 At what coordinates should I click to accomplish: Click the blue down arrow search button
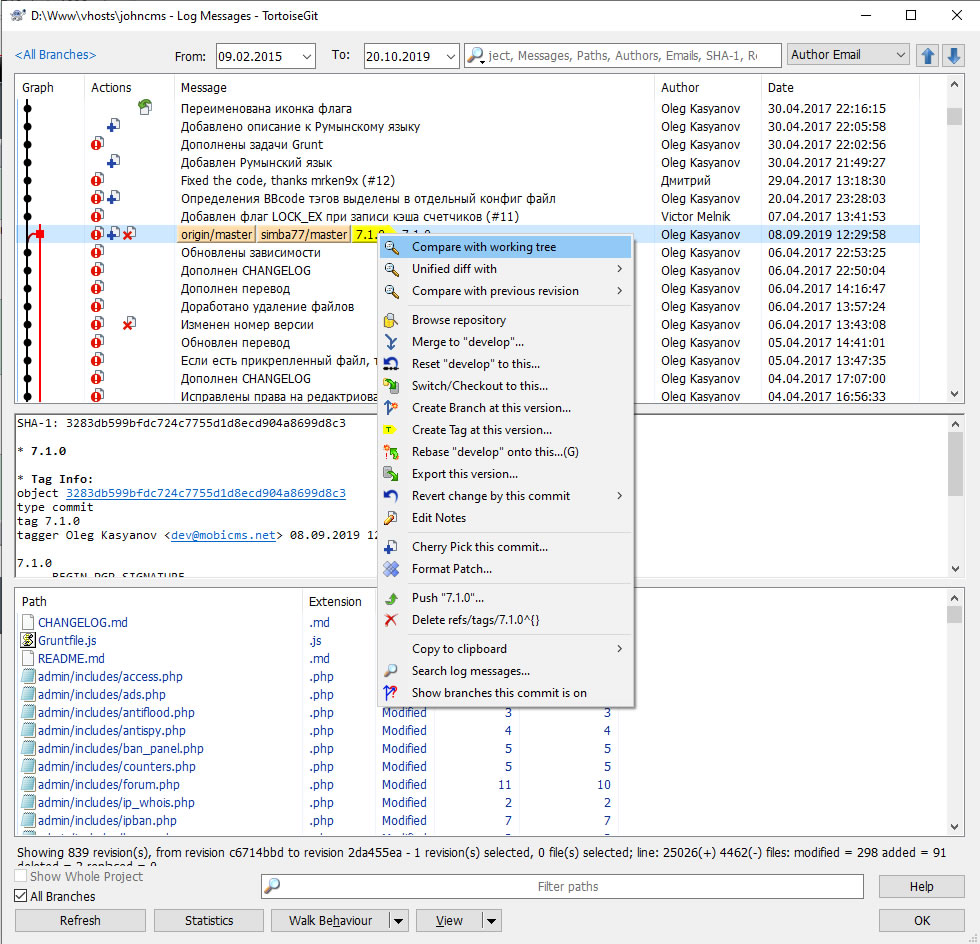pyautogui.click(x=954, y=55)
